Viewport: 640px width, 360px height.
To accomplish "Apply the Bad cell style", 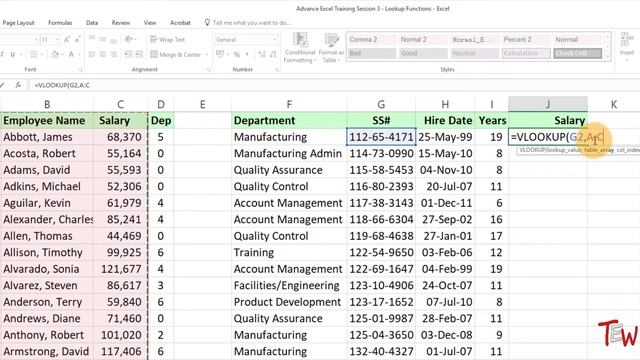I will tap(371, 53).
